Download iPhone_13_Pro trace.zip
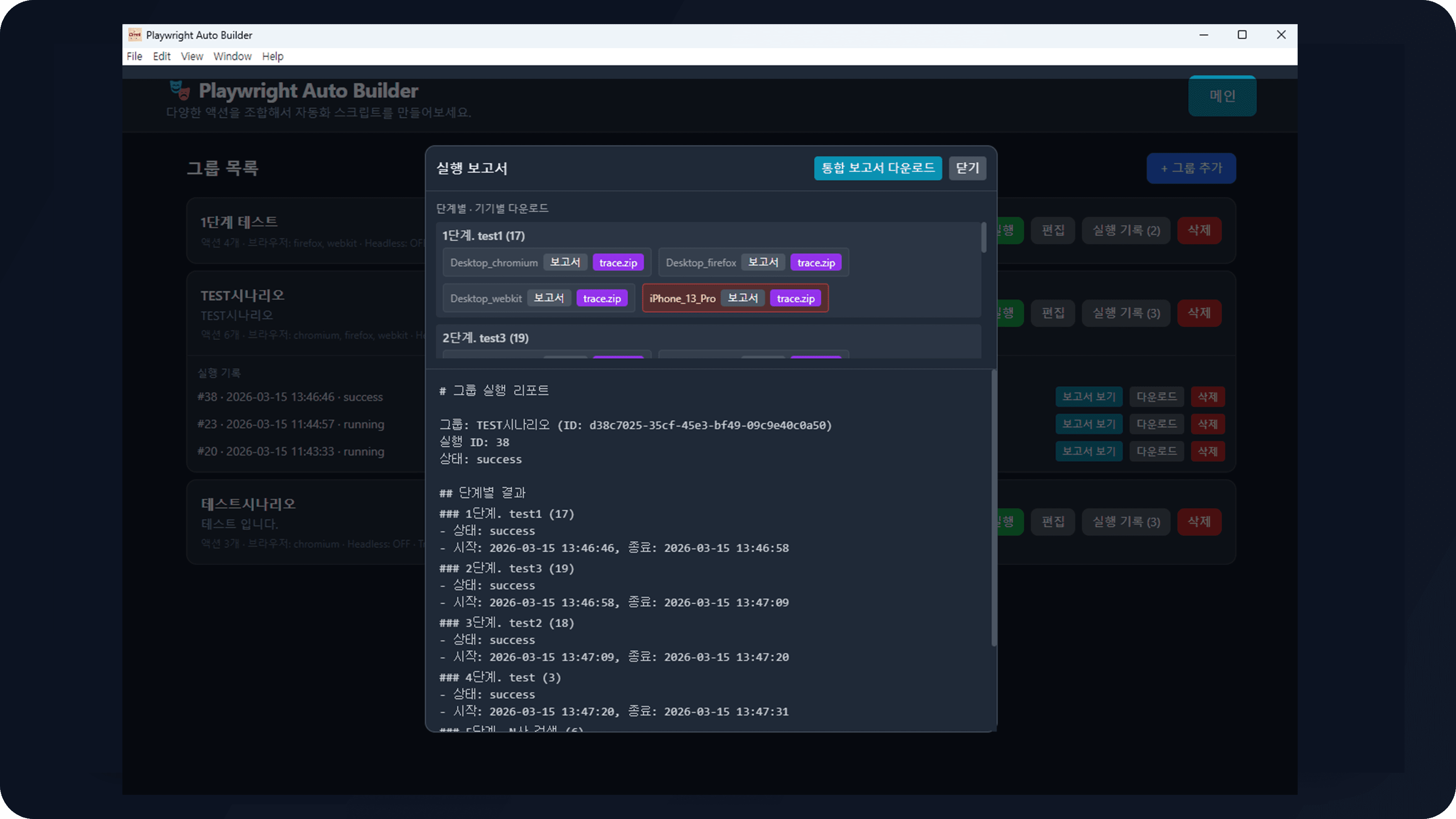 tap(795, 298)
